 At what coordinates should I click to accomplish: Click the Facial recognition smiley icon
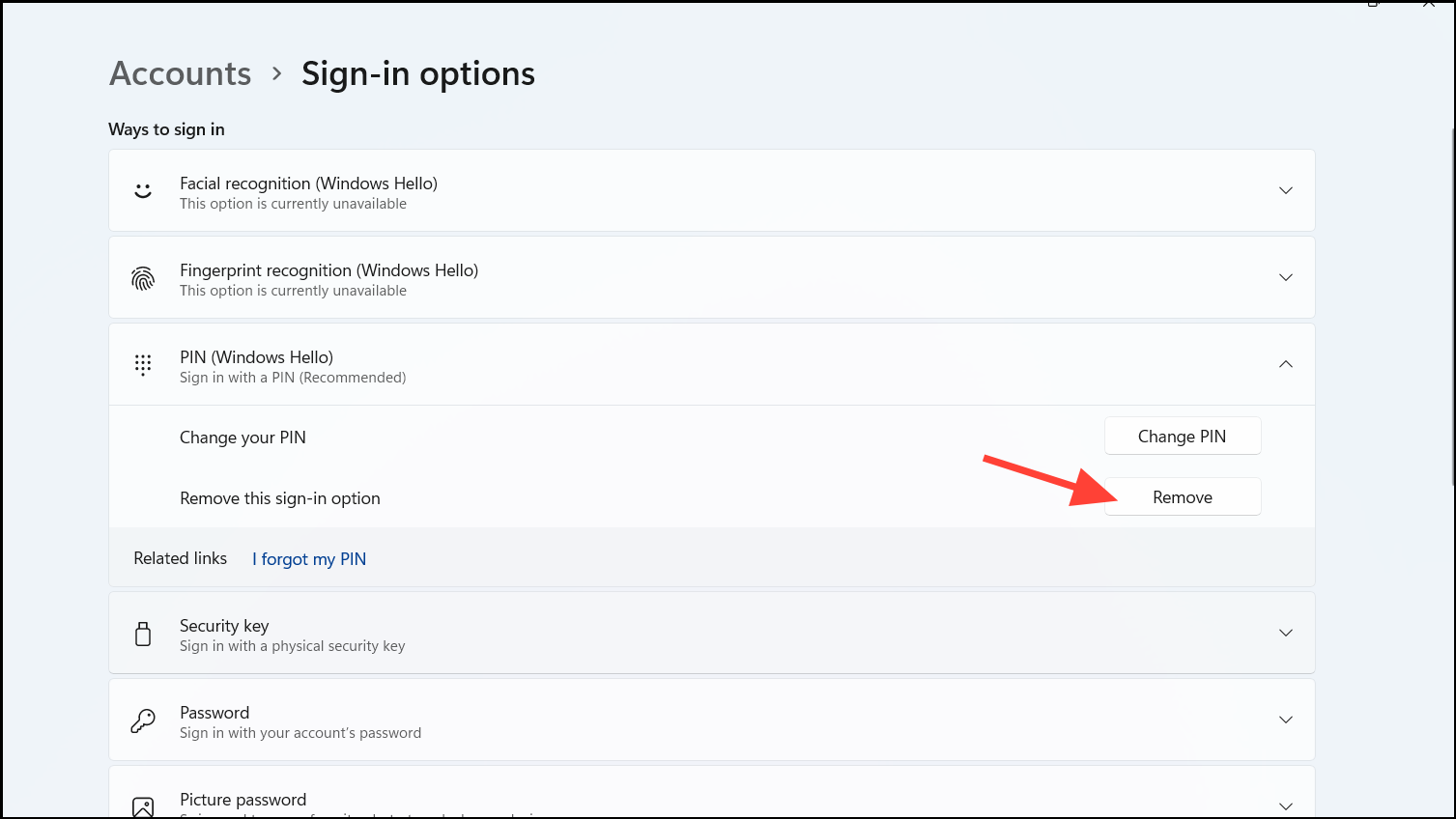143,191
